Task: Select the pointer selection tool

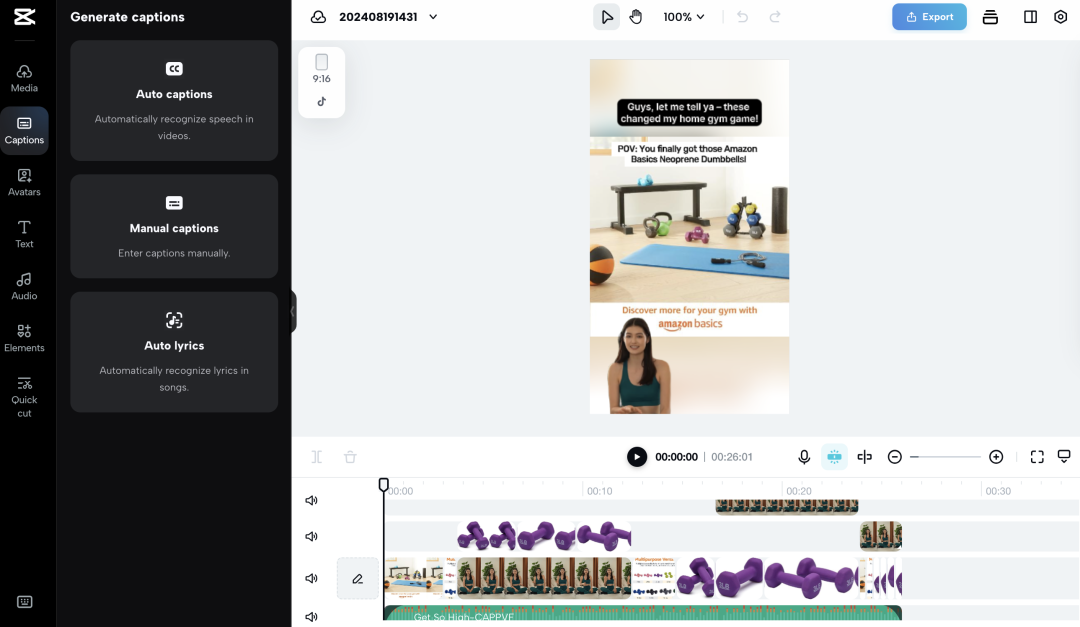Action: click(607, 17)
